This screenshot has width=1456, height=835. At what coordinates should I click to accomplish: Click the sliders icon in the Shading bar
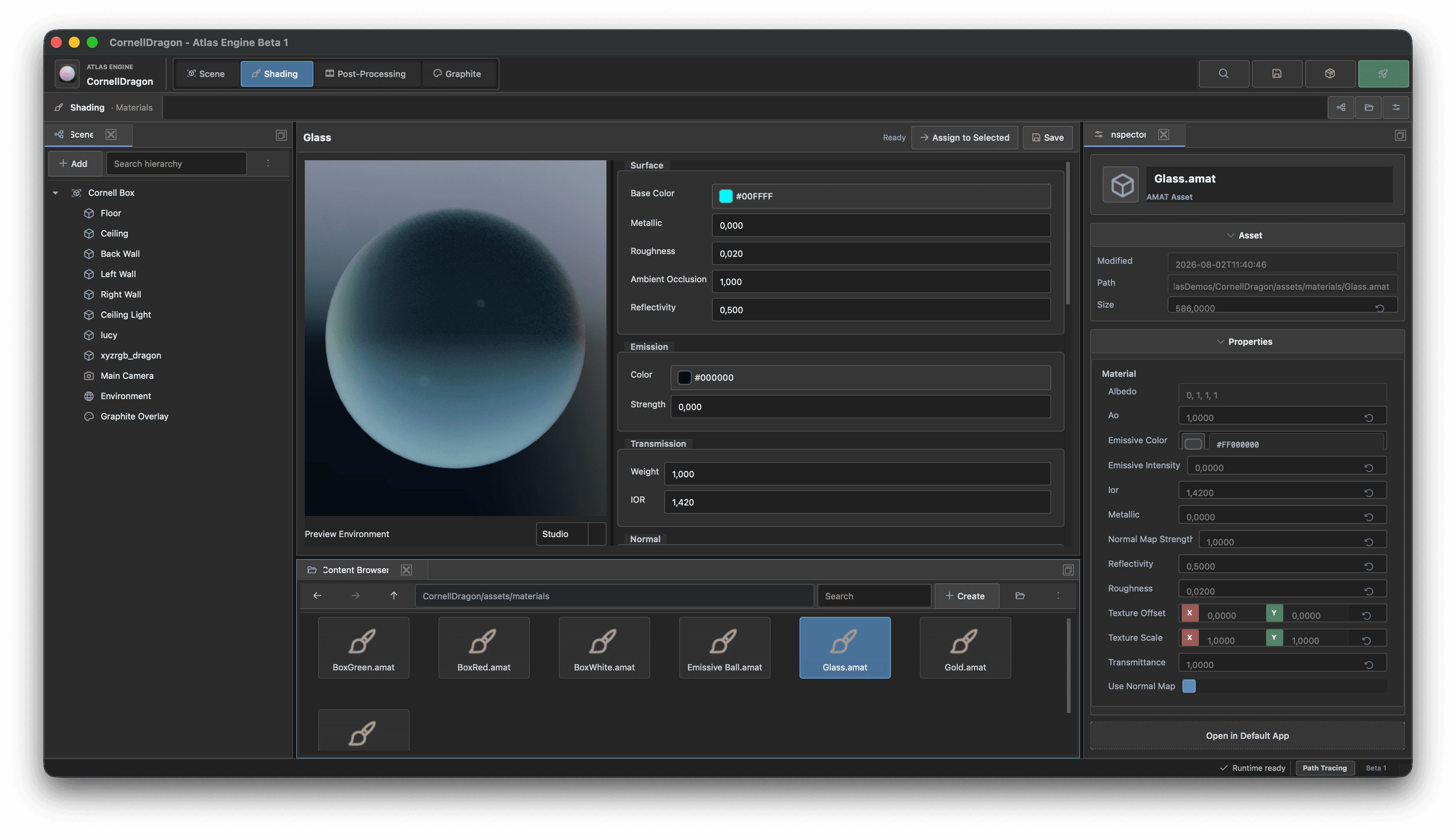coord(1396,107)
